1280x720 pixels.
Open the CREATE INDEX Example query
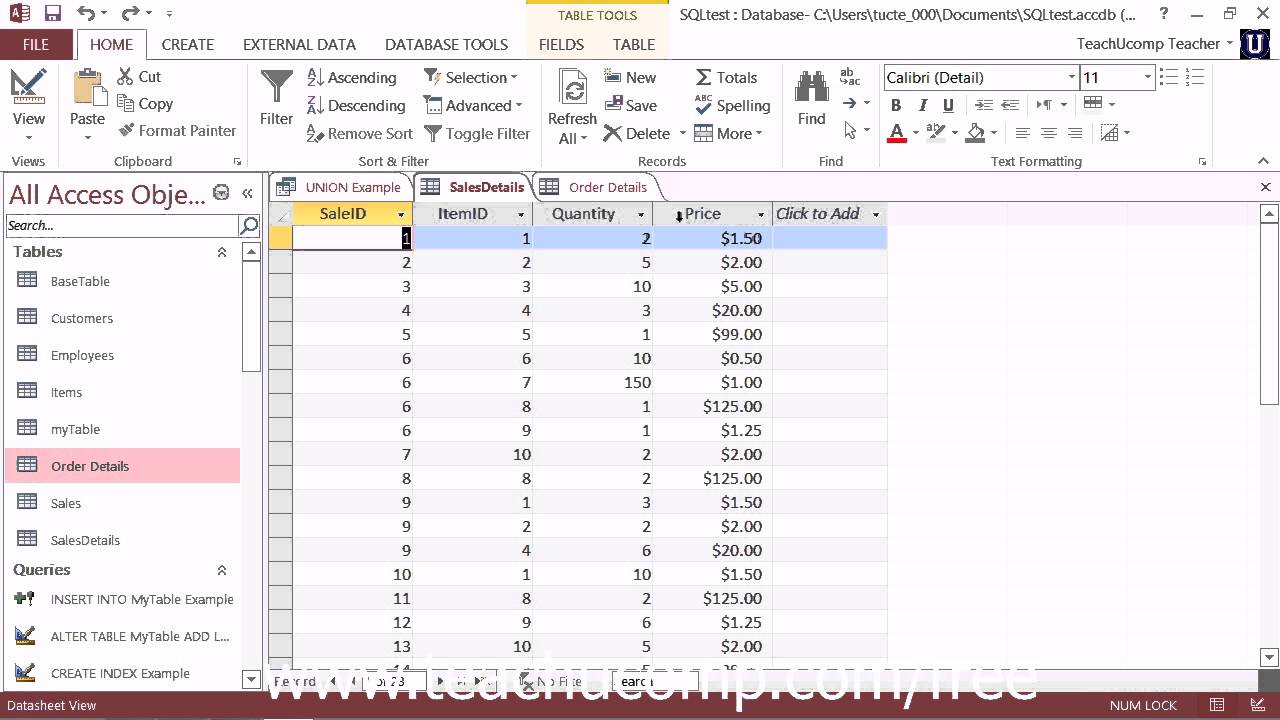pos(122,673)
